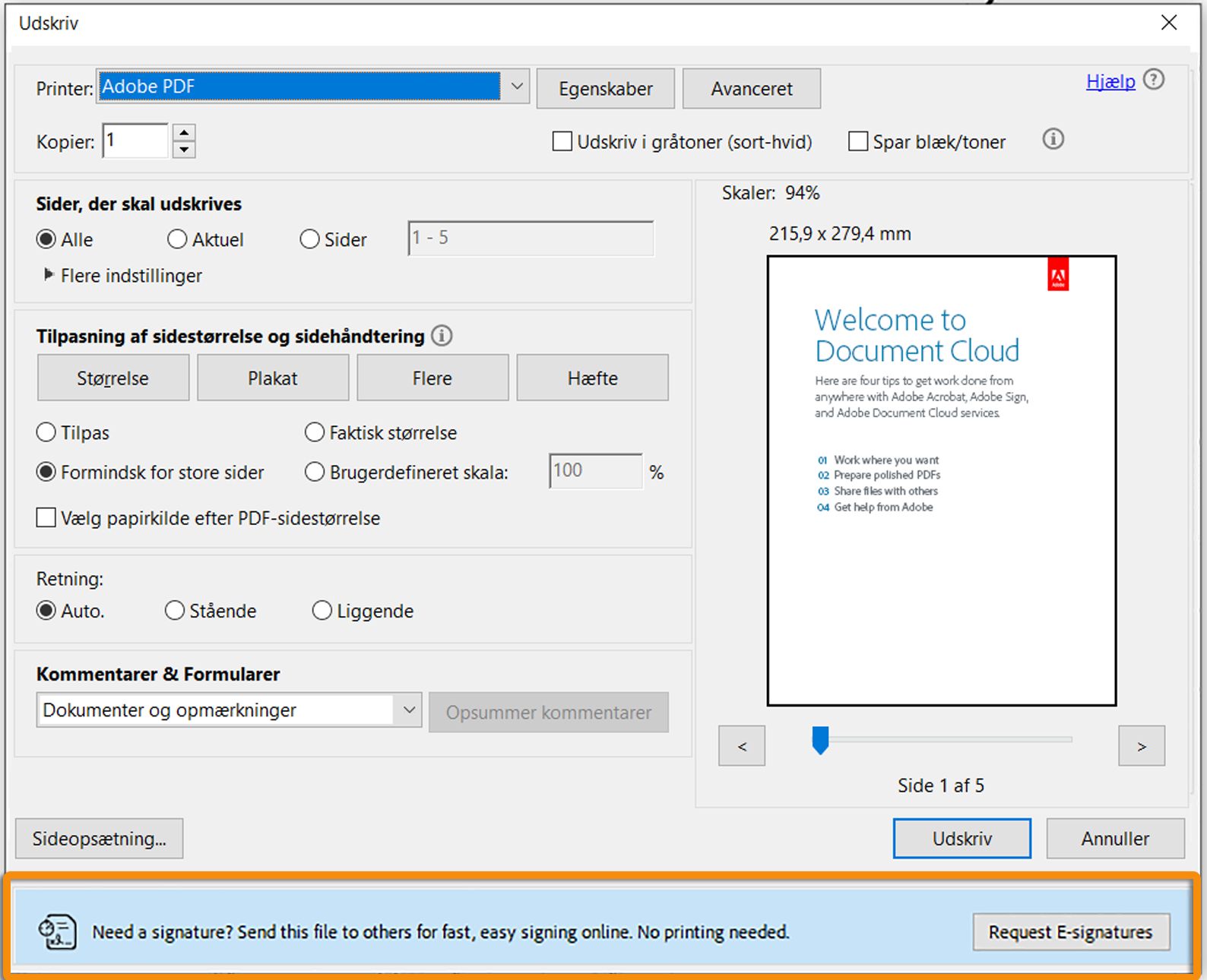1207x980 pixels.
Task: Click the Opsummer kommentarer button
Action: [x=549, y=712]
